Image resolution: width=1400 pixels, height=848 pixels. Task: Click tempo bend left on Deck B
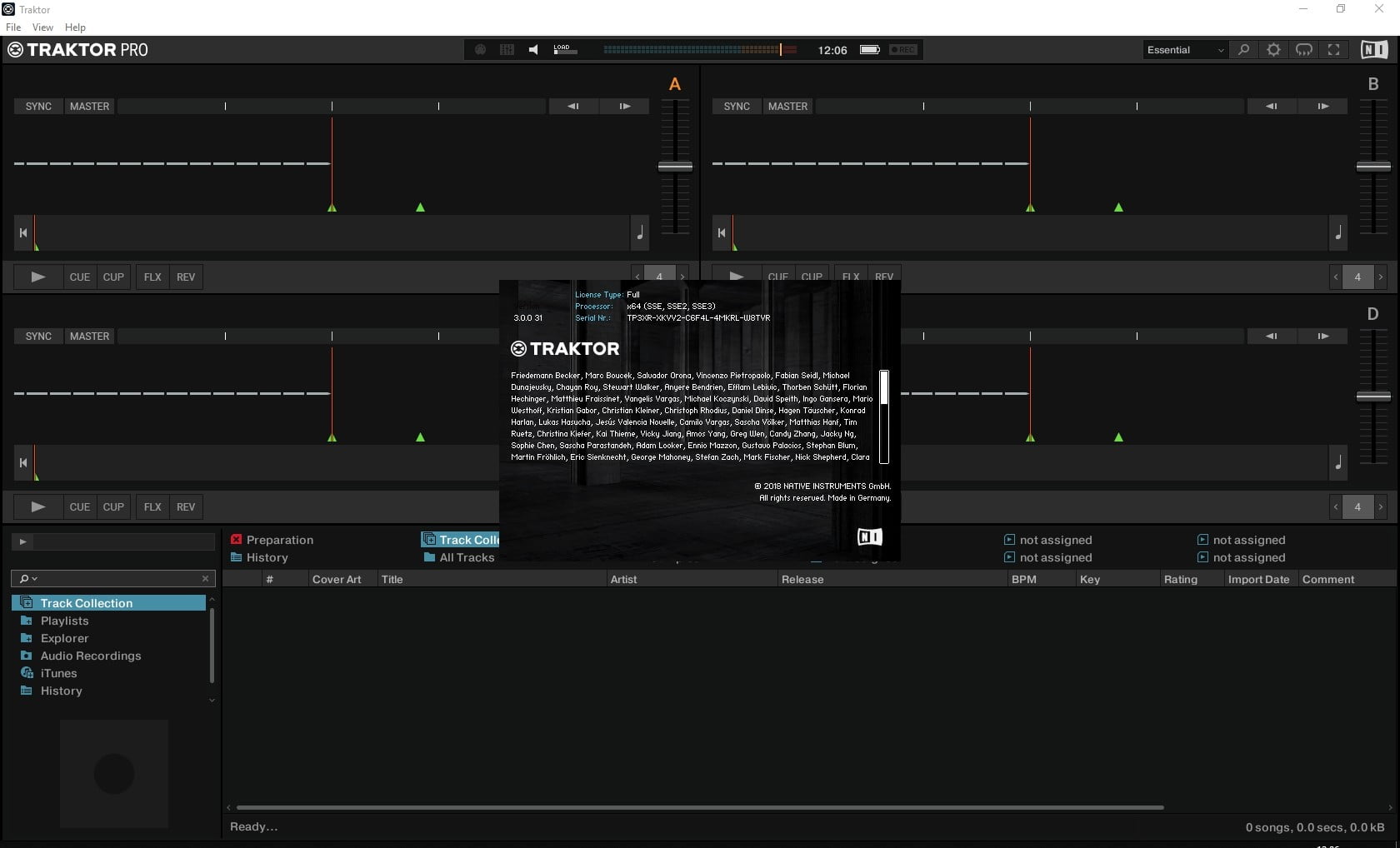click(x=1271, y=107)
